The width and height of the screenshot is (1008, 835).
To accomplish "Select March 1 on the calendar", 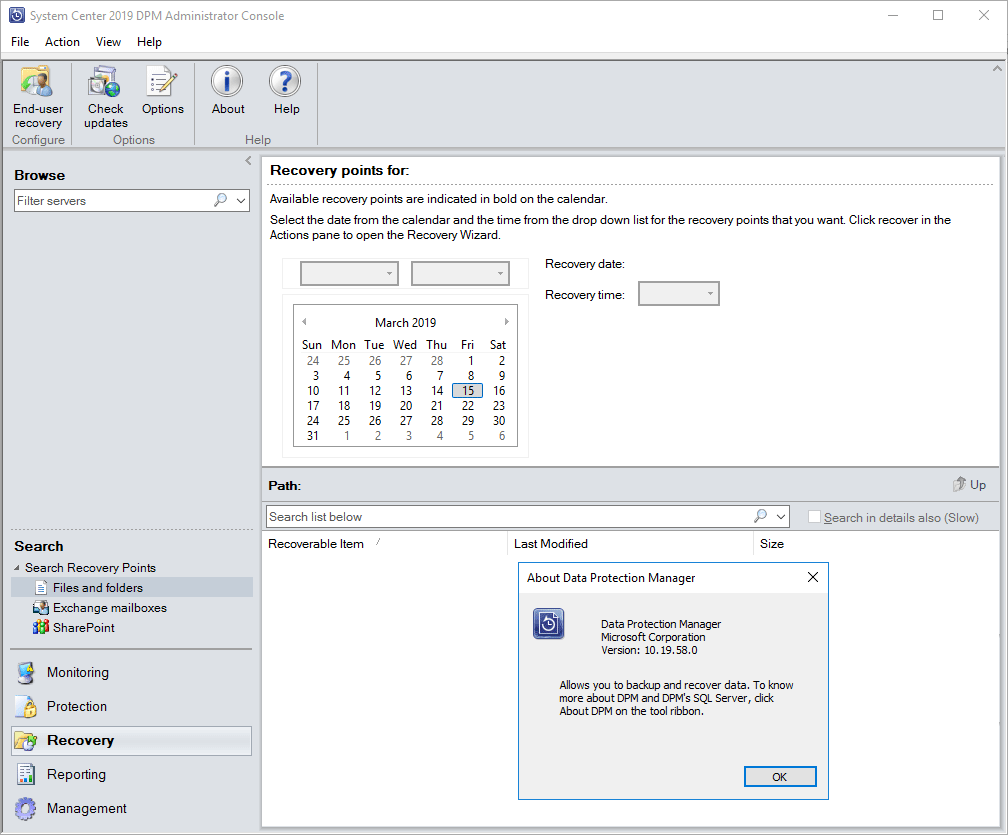I will (470, 361).
